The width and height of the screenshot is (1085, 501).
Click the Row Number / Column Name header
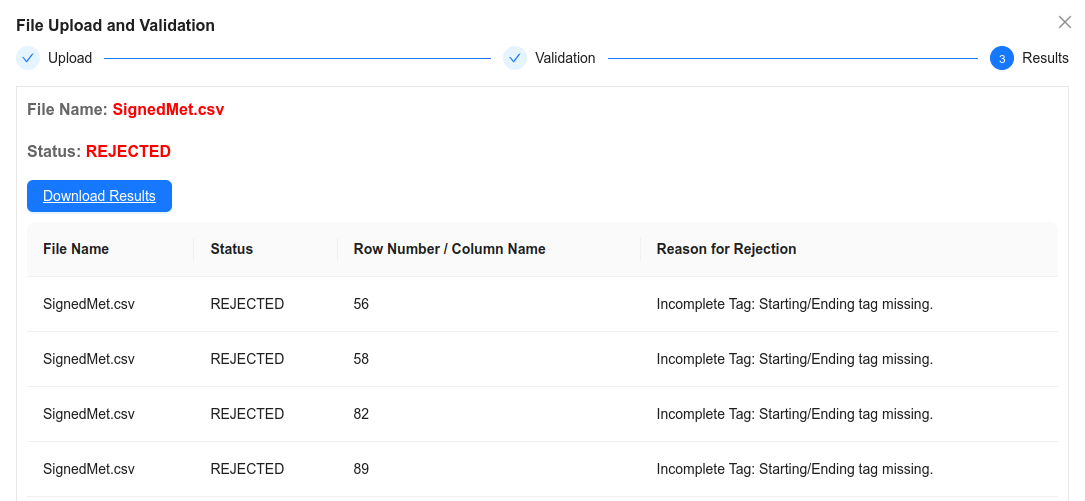(x=449, y=249)
